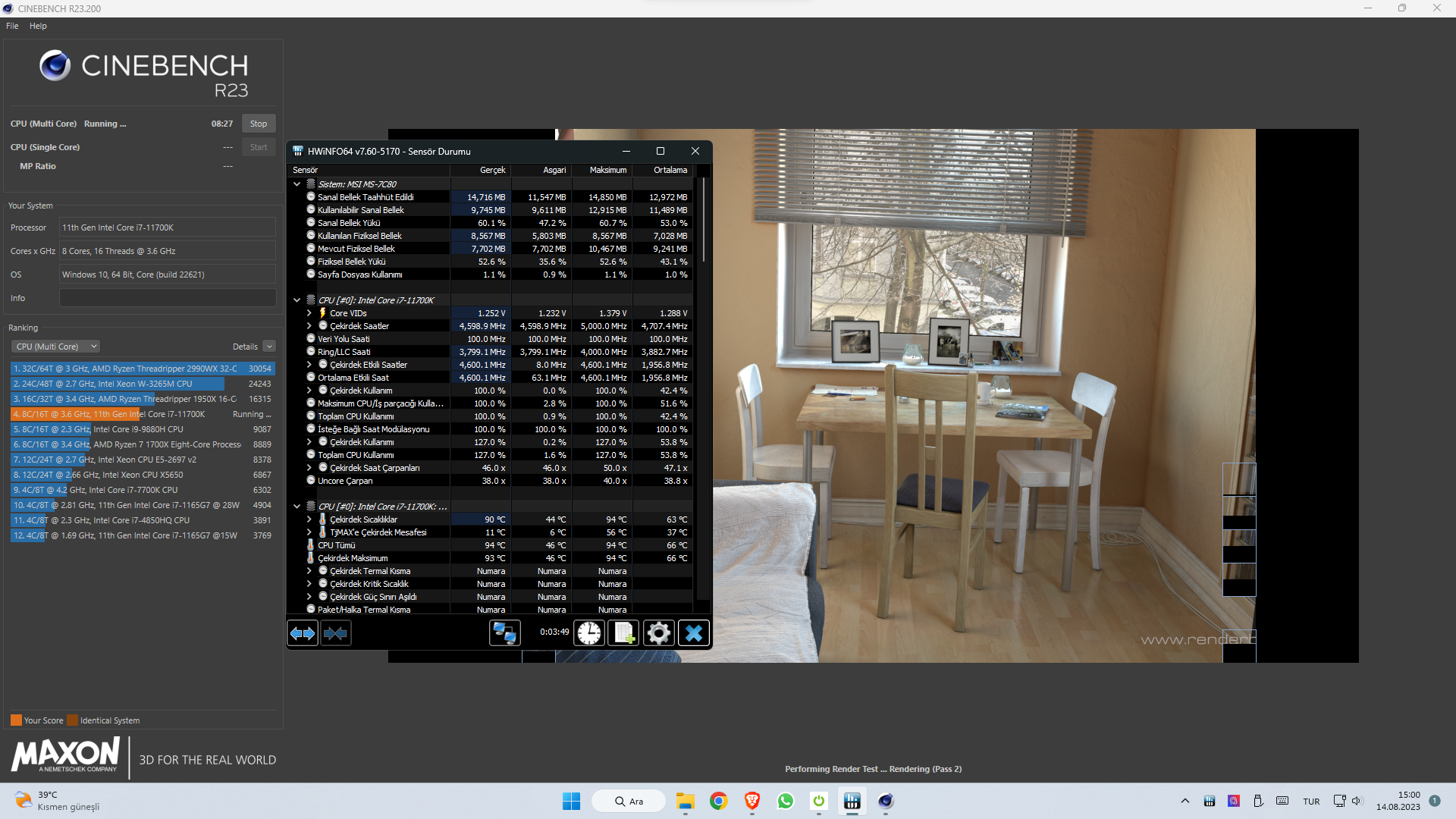
Task: Click TUR input language indicator
Action: pos(1311,802)
